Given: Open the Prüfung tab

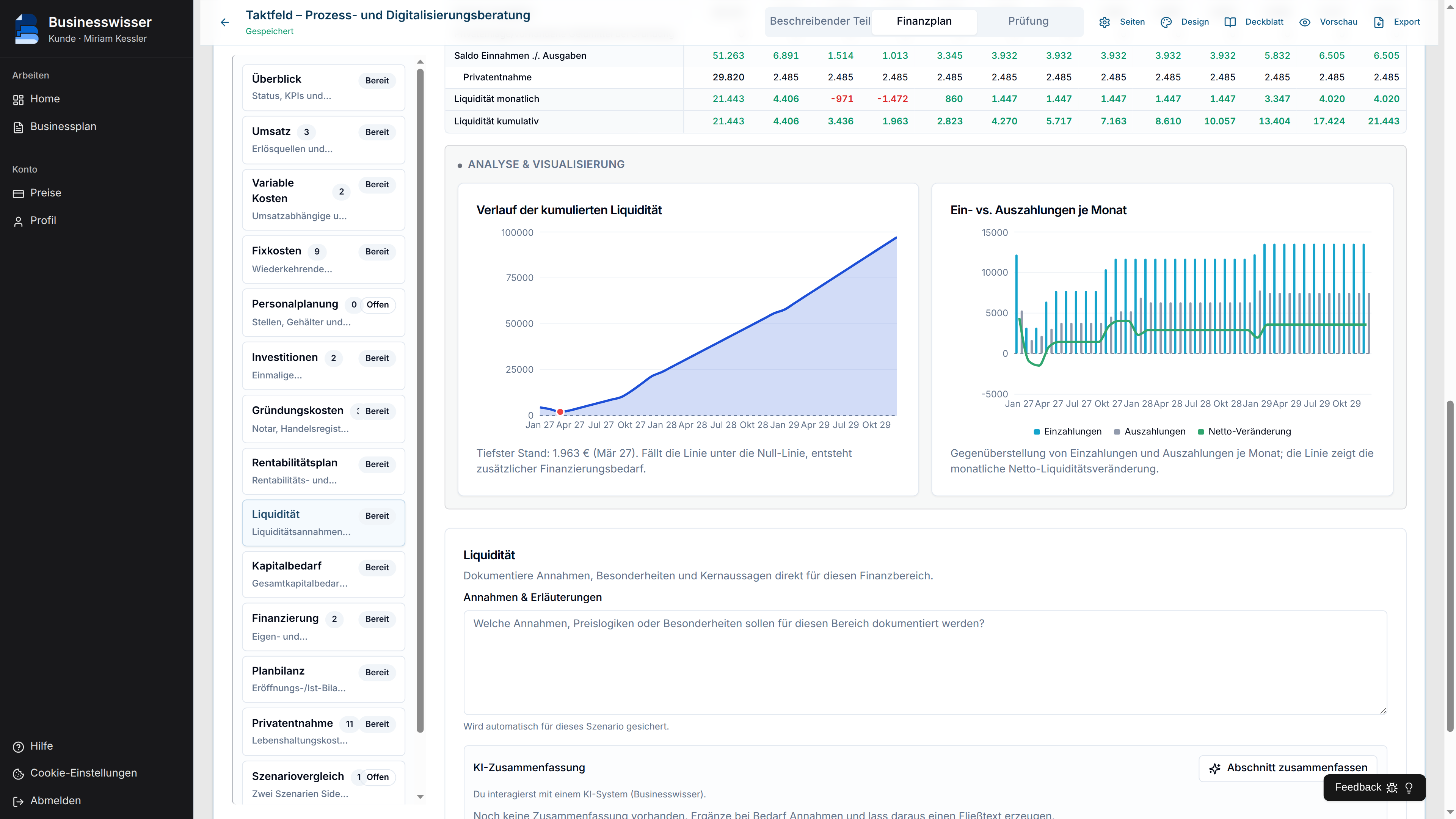Looking at the screenshot, I should pyautogui.click(x=1028, y=22).
